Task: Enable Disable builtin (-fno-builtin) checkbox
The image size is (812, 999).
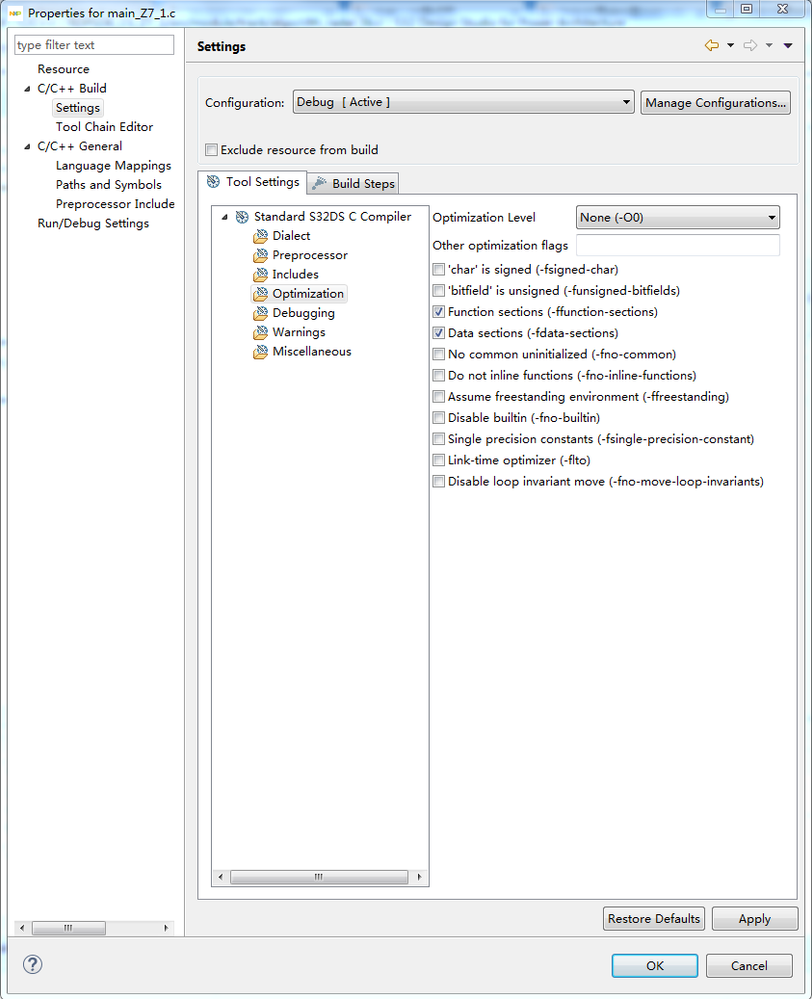Action: pos(439,418)
